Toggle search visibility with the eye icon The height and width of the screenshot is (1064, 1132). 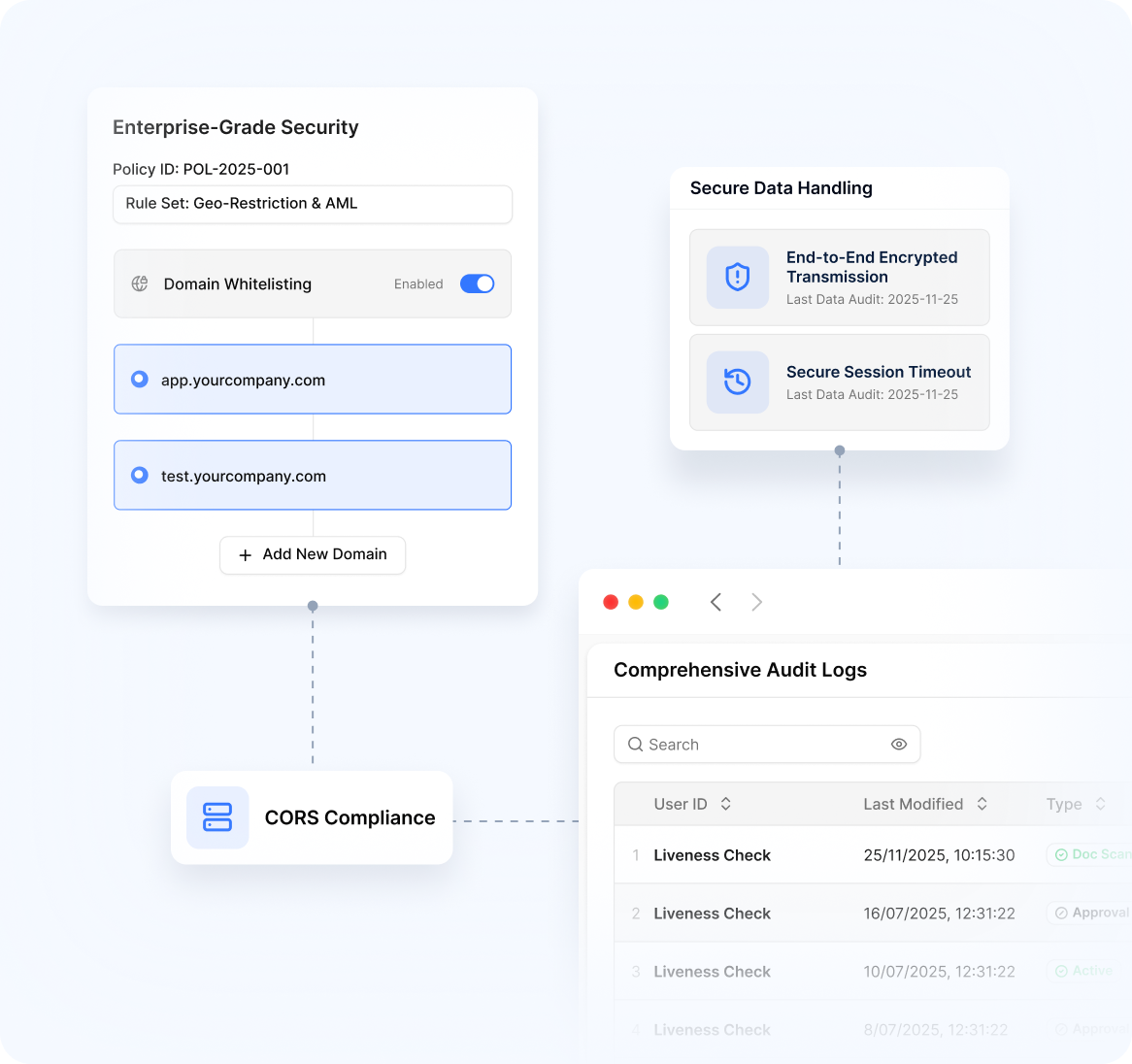click(x=899, y=745)
